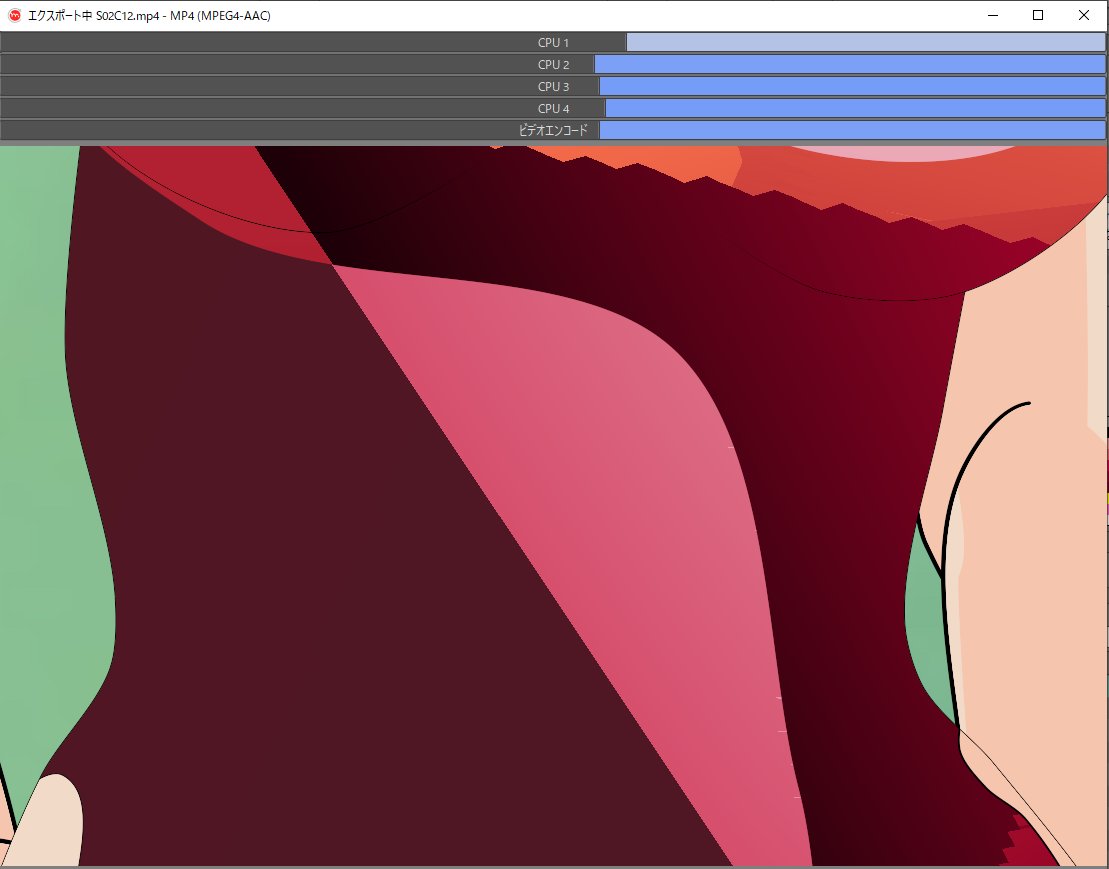
Task: Minimize the export window
Action: point(993,16)
